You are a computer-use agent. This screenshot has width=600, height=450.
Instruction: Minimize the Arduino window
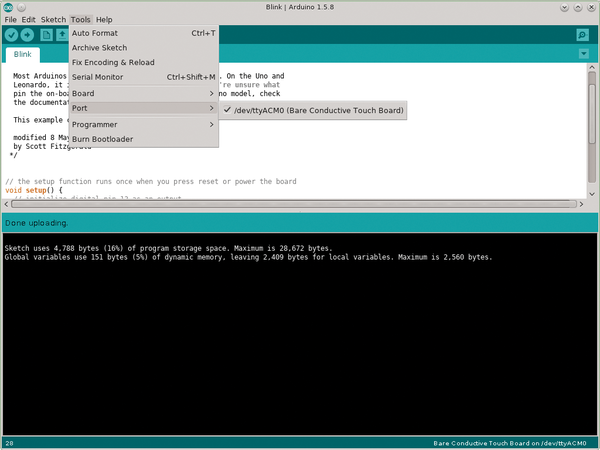click(564, 7)
